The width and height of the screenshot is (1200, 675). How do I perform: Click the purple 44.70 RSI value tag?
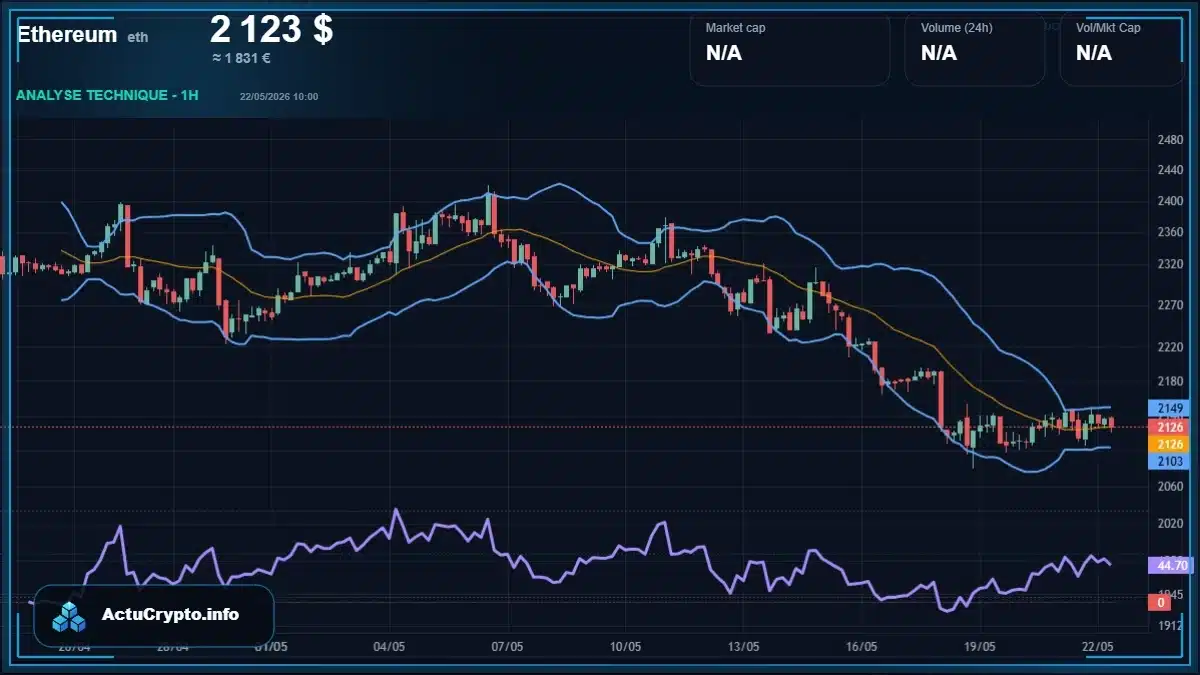tap(1170, 565)
